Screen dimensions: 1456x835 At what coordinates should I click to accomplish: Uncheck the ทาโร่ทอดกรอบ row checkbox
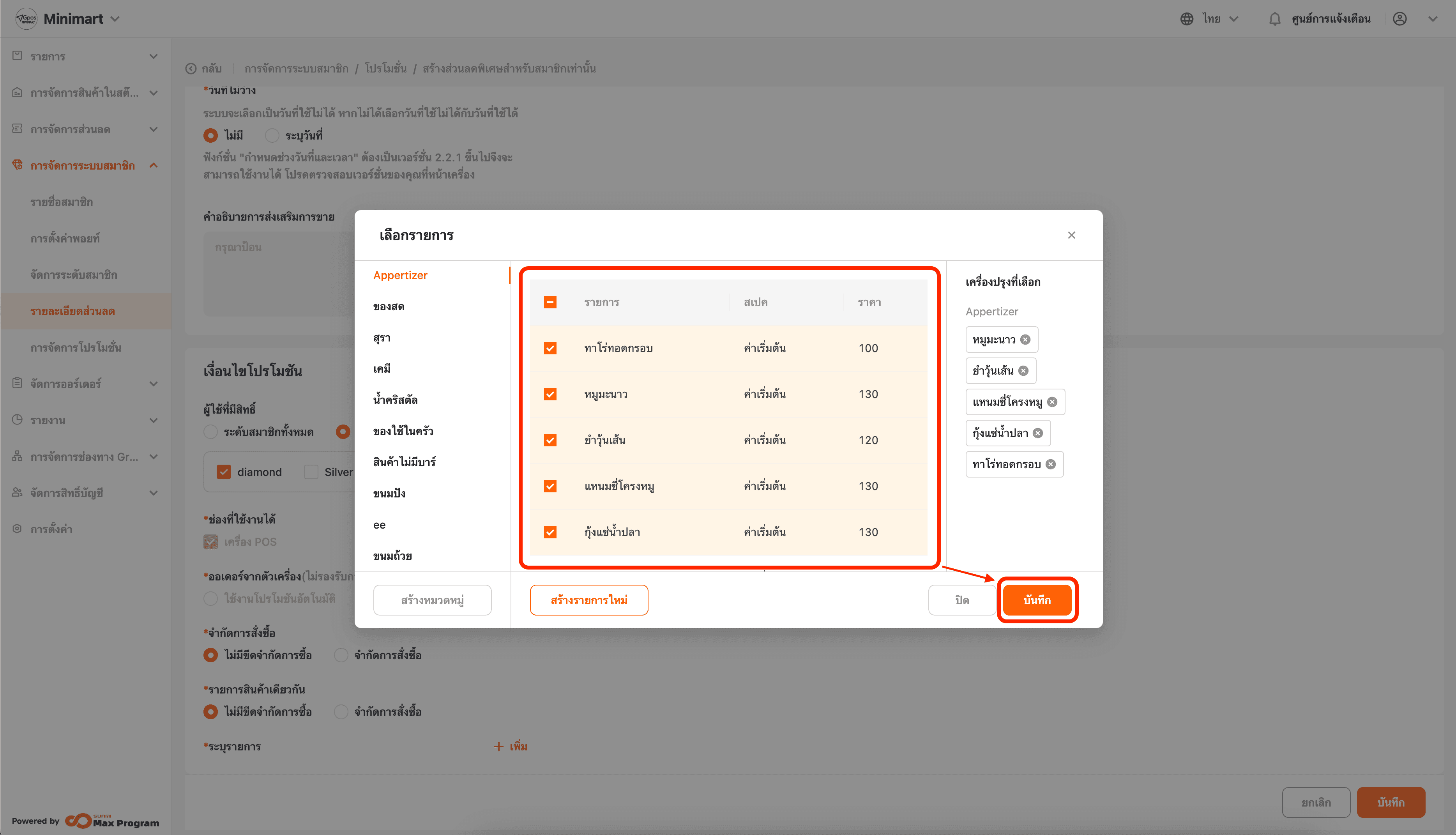[550, 348]
